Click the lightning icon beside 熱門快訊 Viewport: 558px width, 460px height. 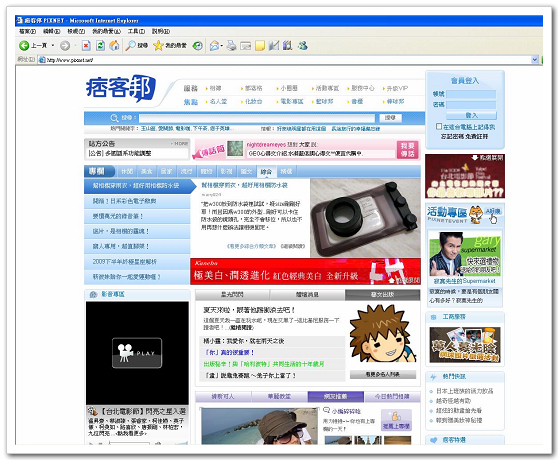tap(433, 376)
